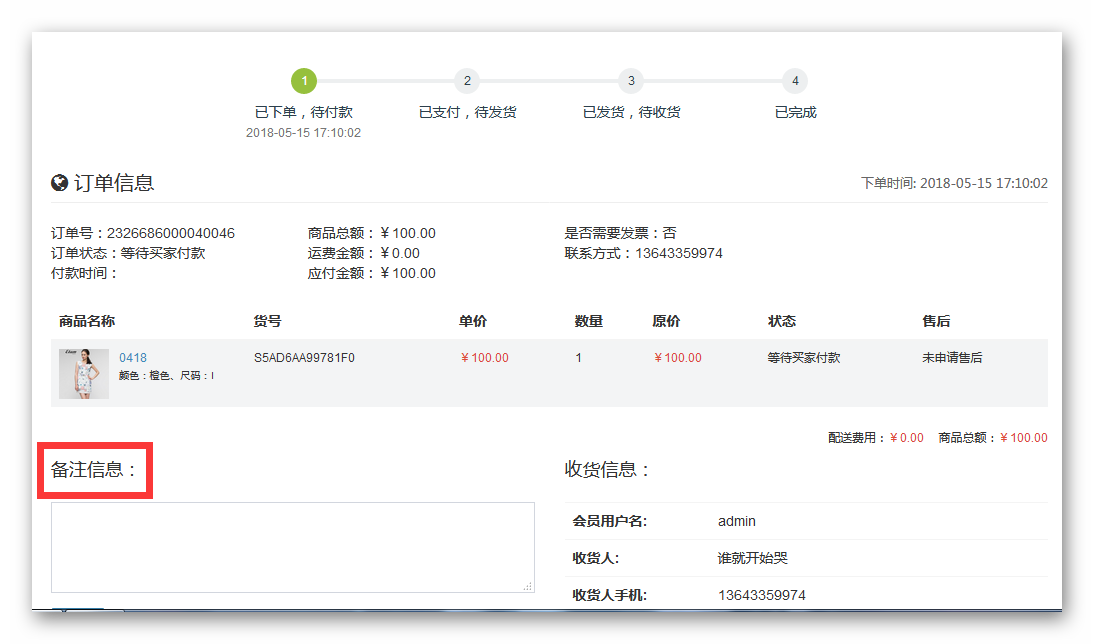
Task: Click step 1 circle 已下单，待付款
Action: coord(304,81)
